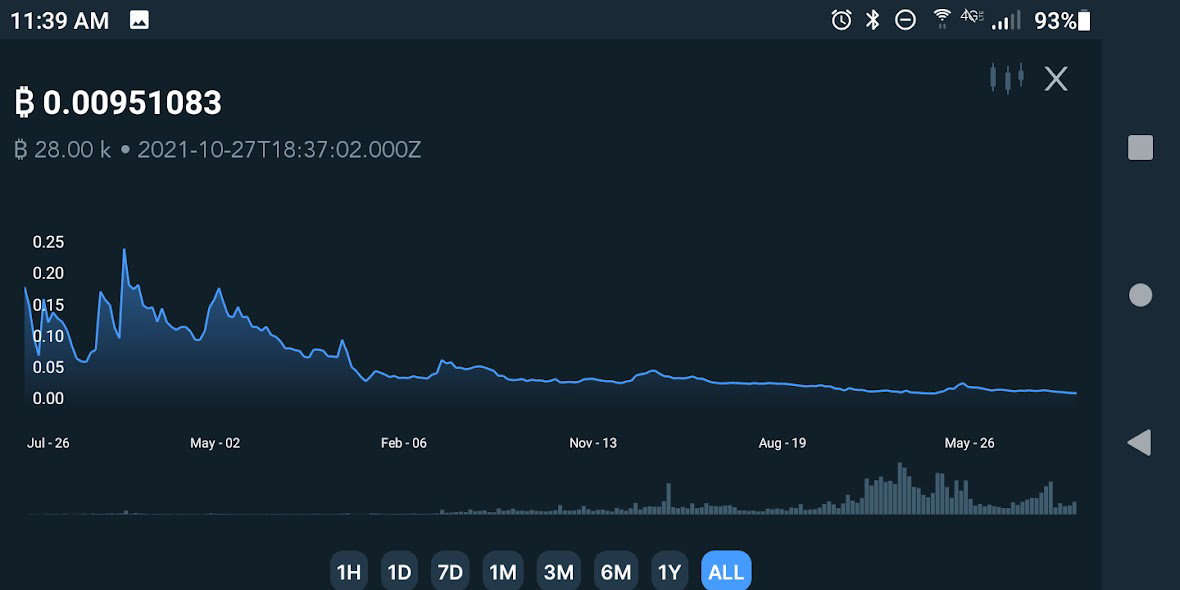
Task: Tap the tallest bar in the volume histogram
Action: coord(899,488)
